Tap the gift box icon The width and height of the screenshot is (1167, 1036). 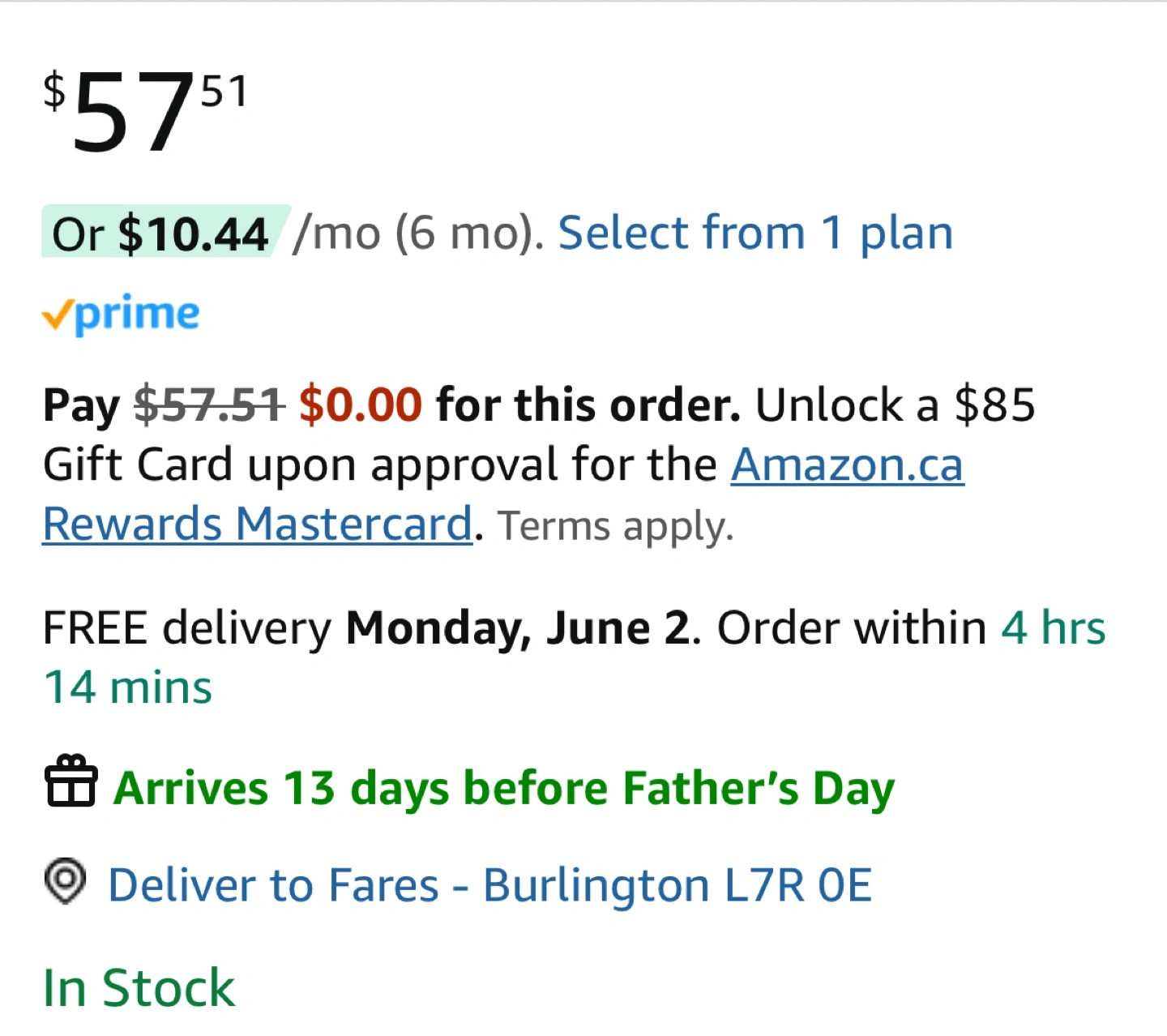pos(71,781)
